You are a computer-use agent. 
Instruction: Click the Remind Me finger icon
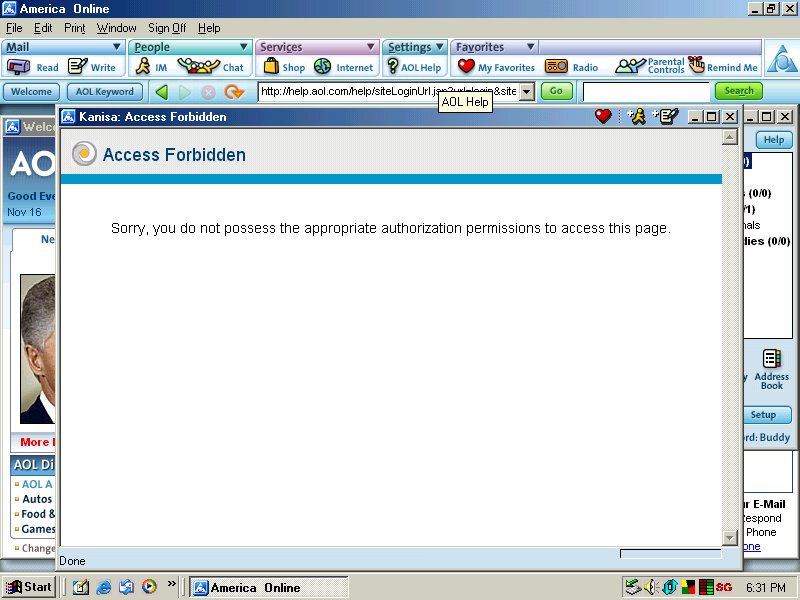pyautogui.click(x=696, y=65)
